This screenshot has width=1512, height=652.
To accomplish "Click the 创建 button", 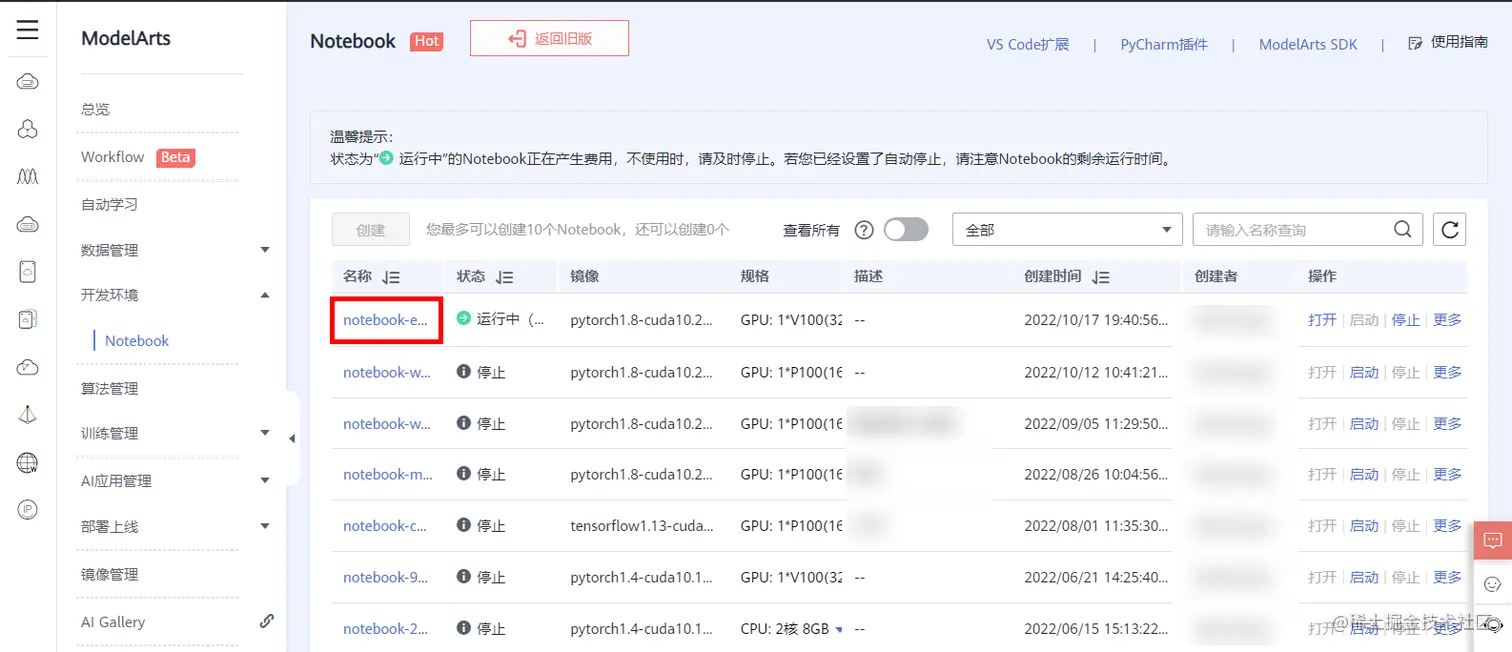I will tap(371, 229).
